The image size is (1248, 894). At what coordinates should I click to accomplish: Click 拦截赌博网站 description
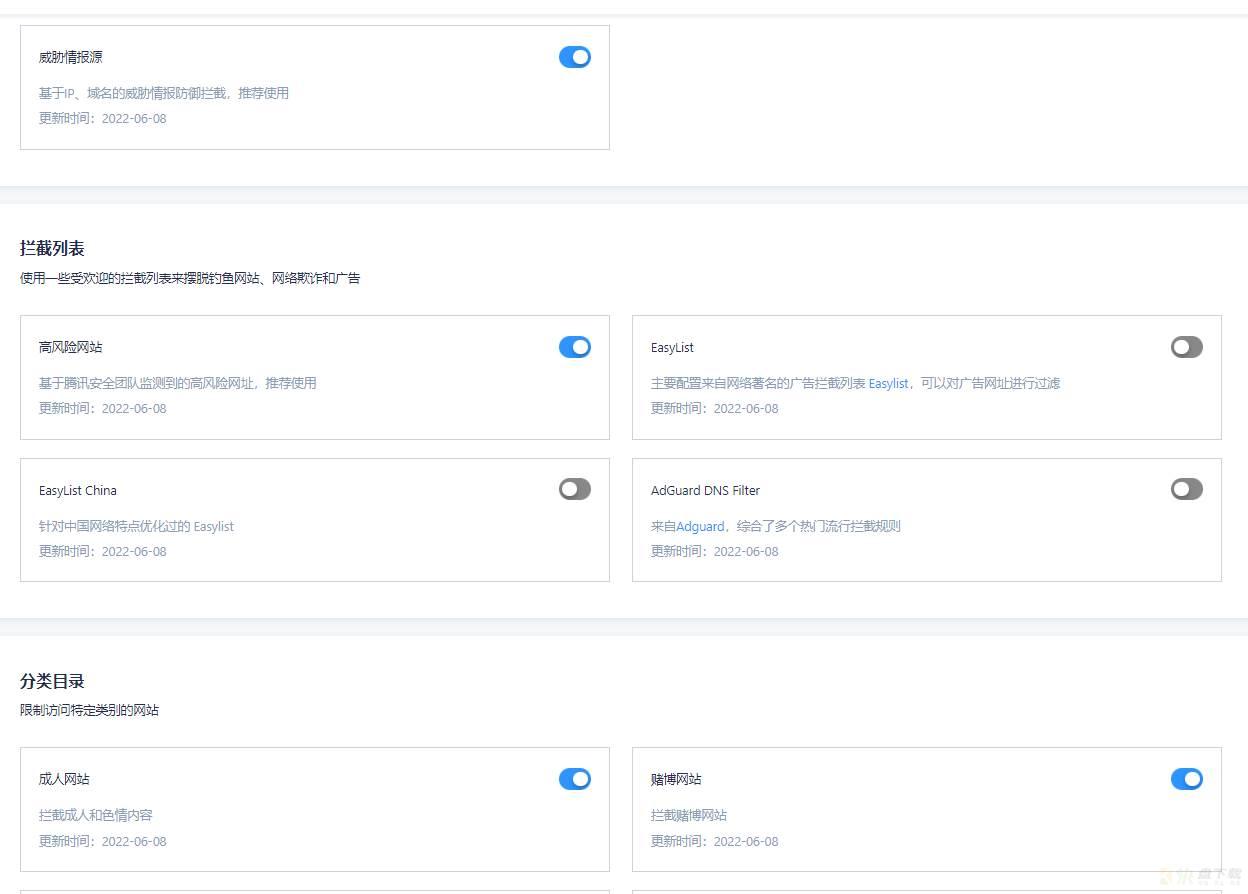pos(689,815)
